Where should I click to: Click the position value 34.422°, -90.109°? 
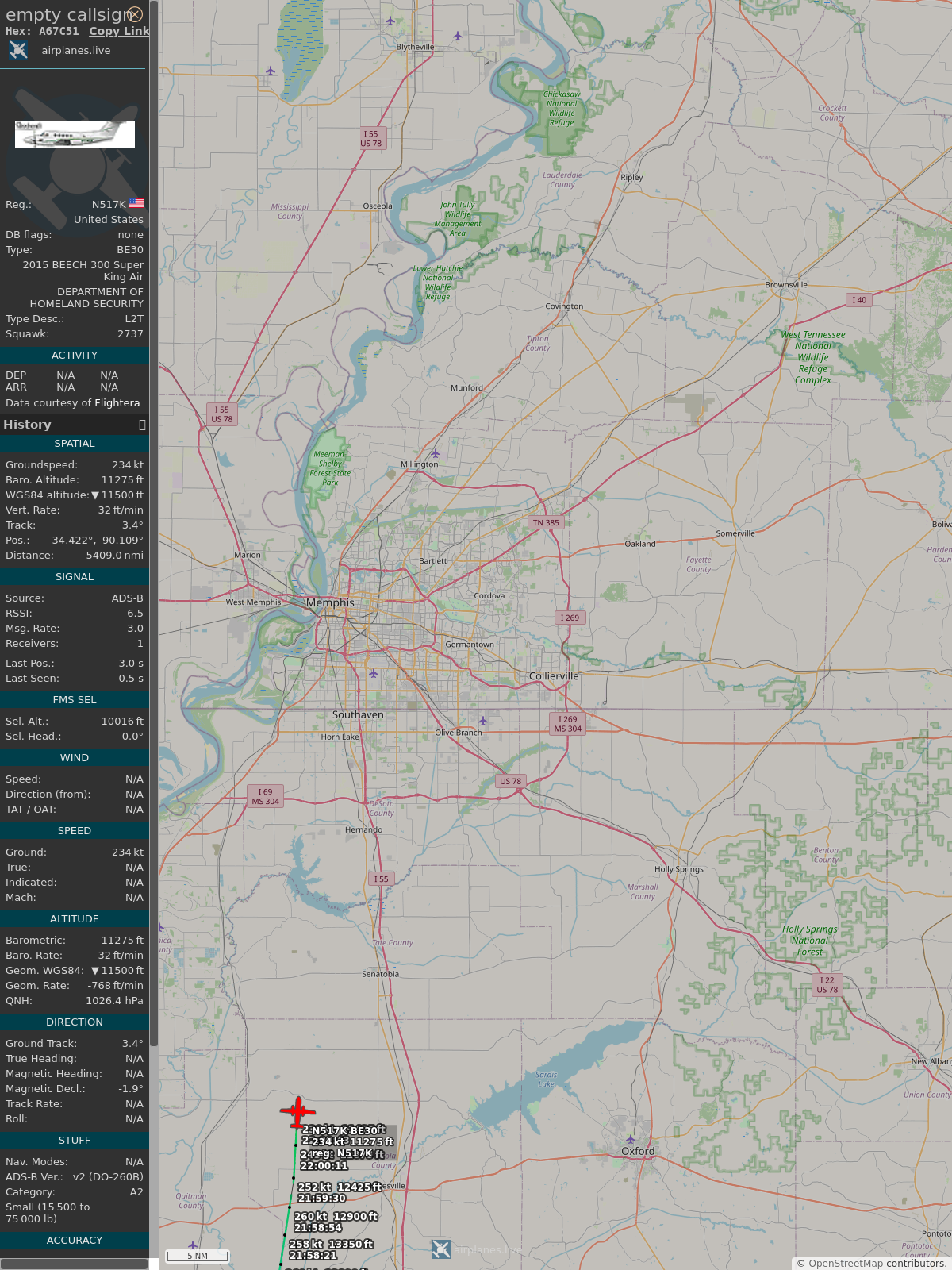[x=98, y=541]
